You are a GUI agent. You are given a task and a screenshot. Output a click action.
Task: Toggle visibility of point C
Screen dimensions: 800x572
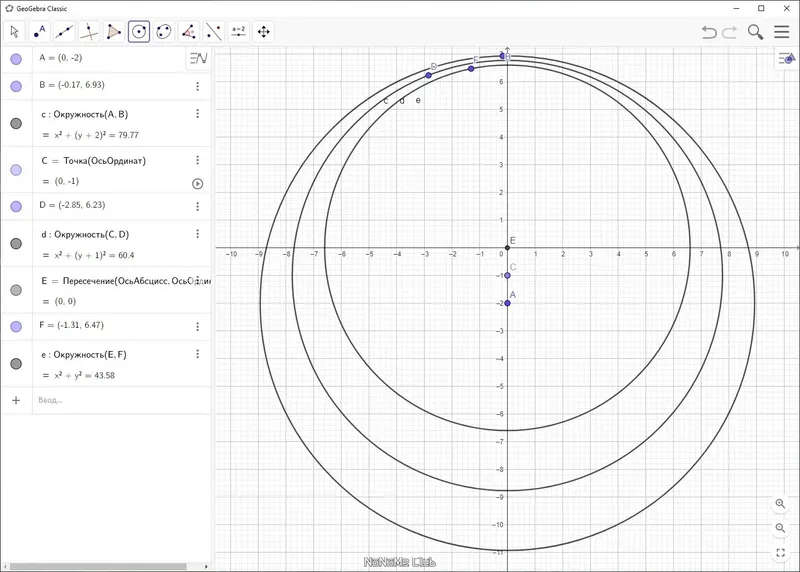pos(16,170)
